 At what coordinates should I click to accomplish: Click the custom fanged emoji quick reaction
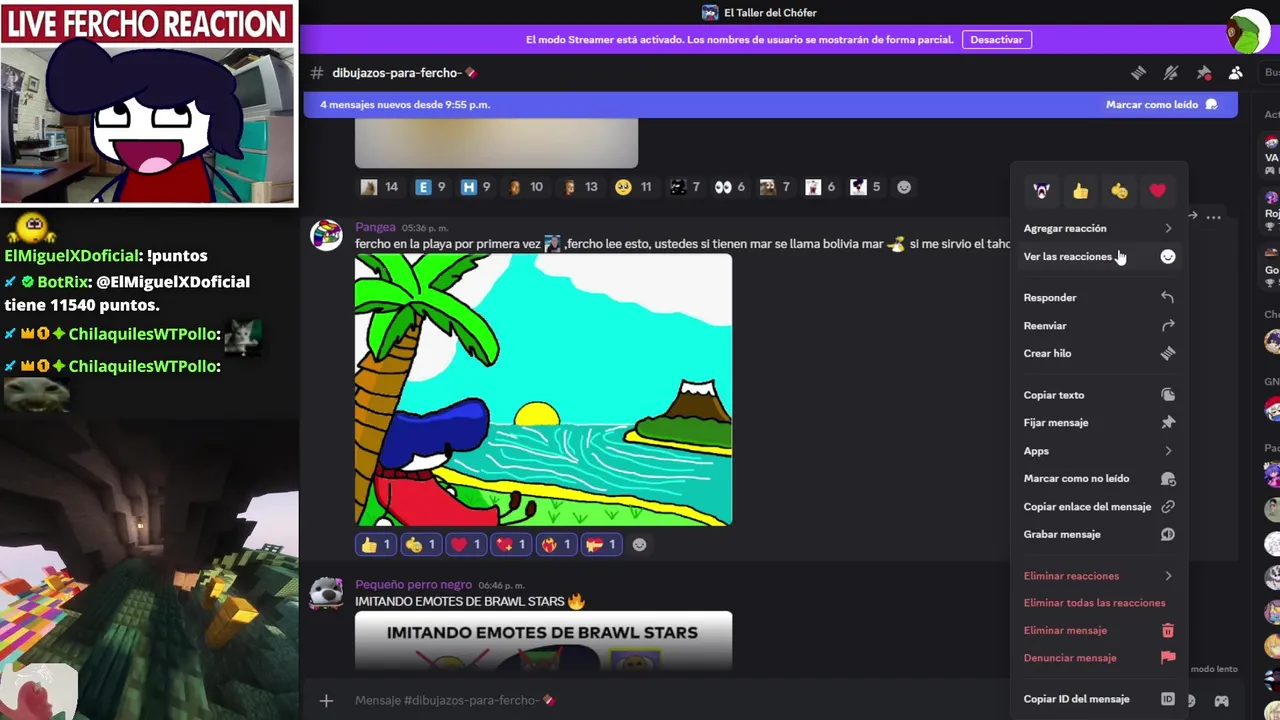[x=1041, y=191]
